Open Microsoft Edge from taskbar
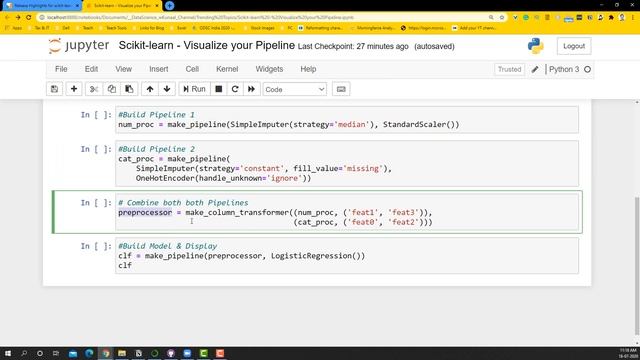Screen dimensions: 640x360 pyautogui.click(x=89, y=353)
